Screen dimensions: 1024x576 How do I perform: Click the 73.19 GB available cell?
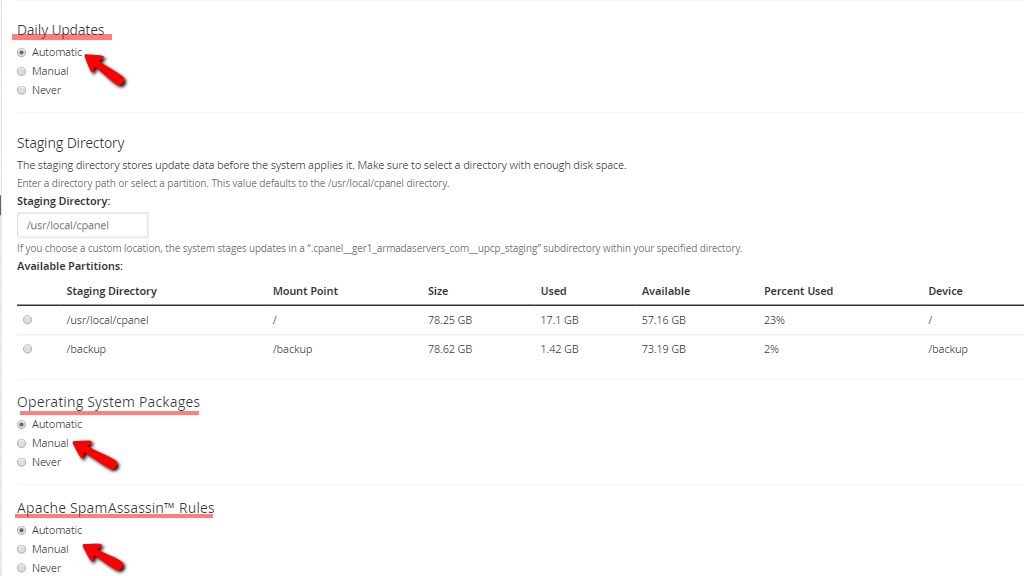[664, 349]
